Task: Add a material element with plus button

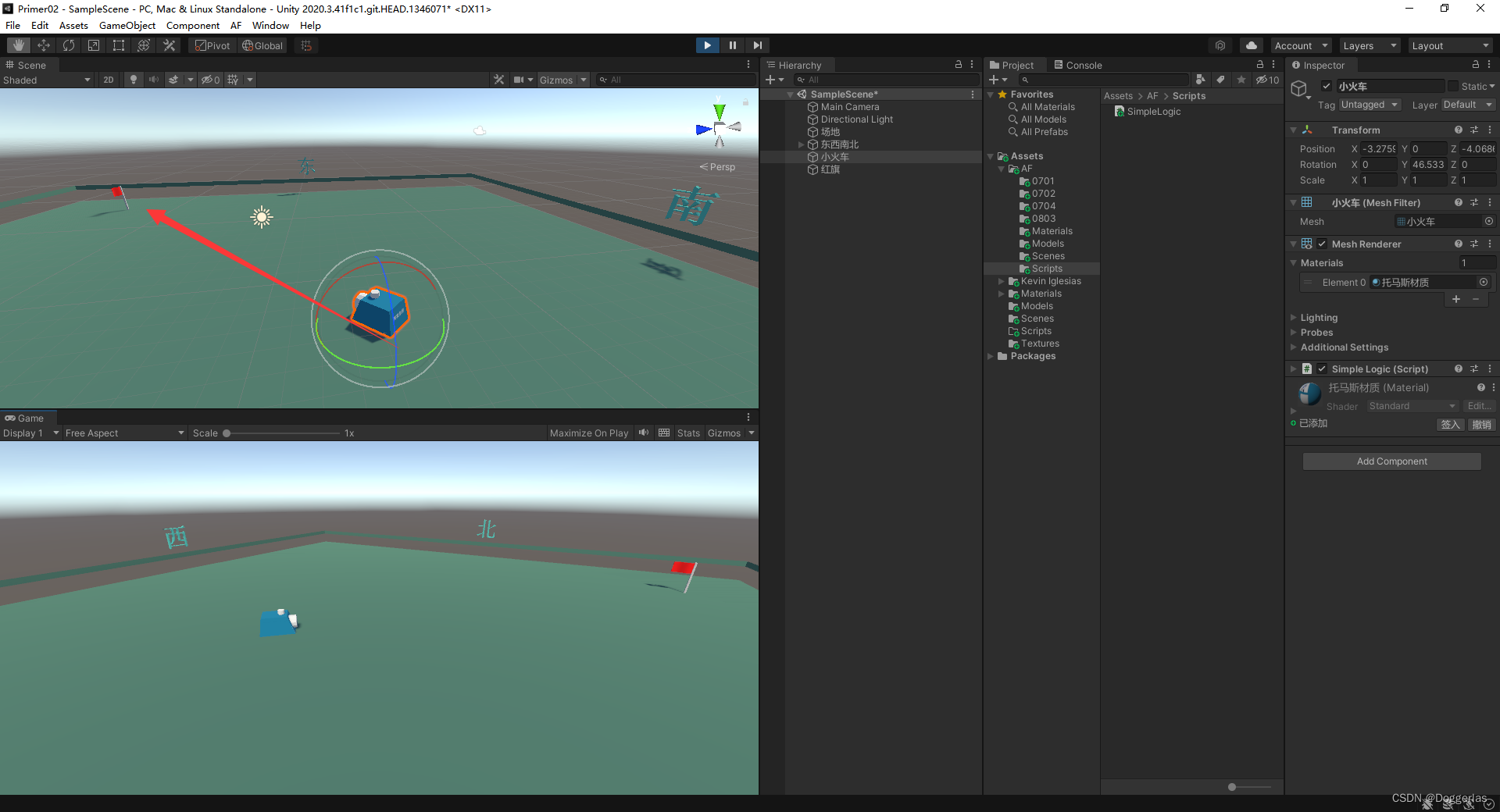Action: (x=1456, y=299)
